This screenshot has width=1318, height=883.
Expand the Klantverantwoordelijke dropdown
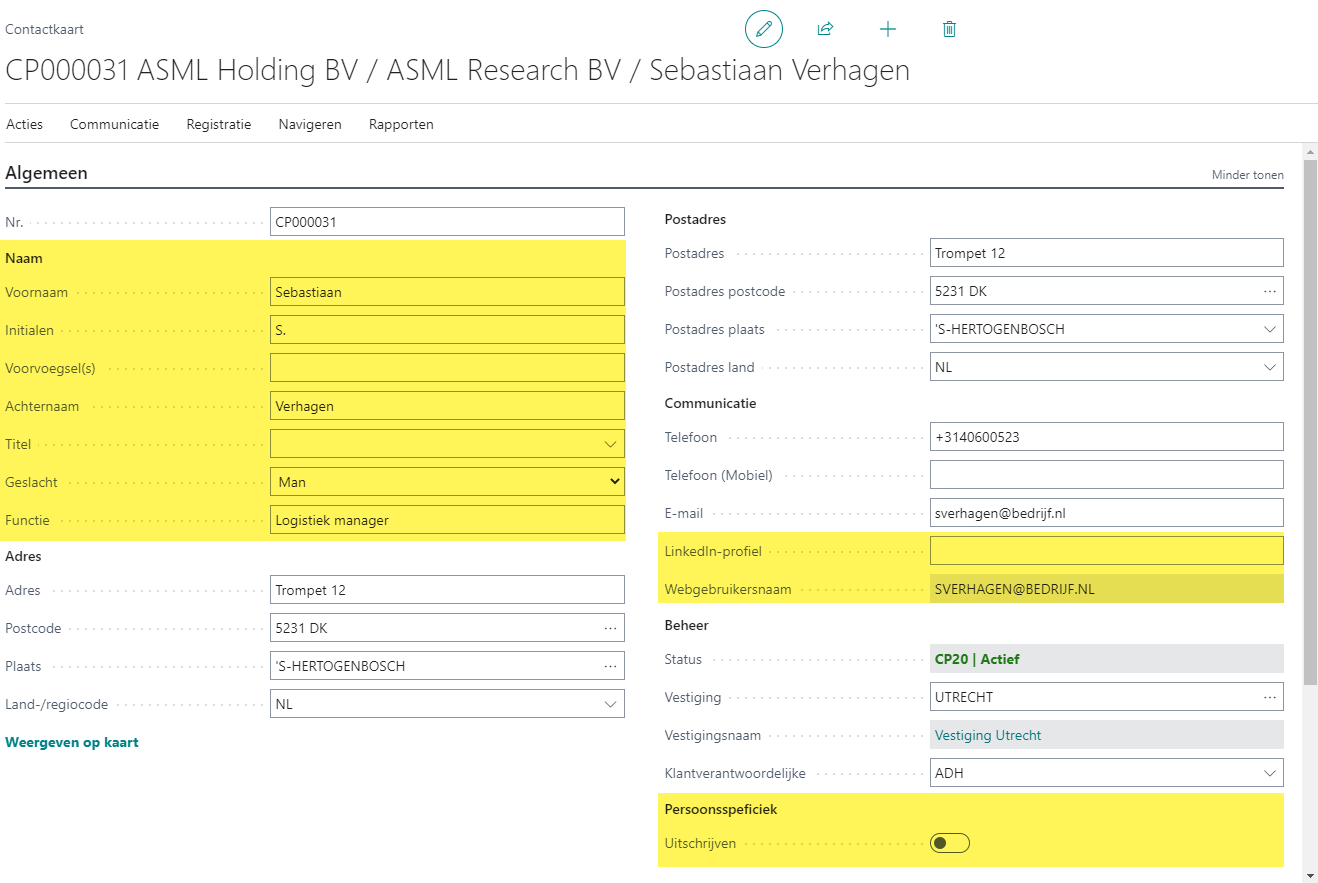[1270, 773]
